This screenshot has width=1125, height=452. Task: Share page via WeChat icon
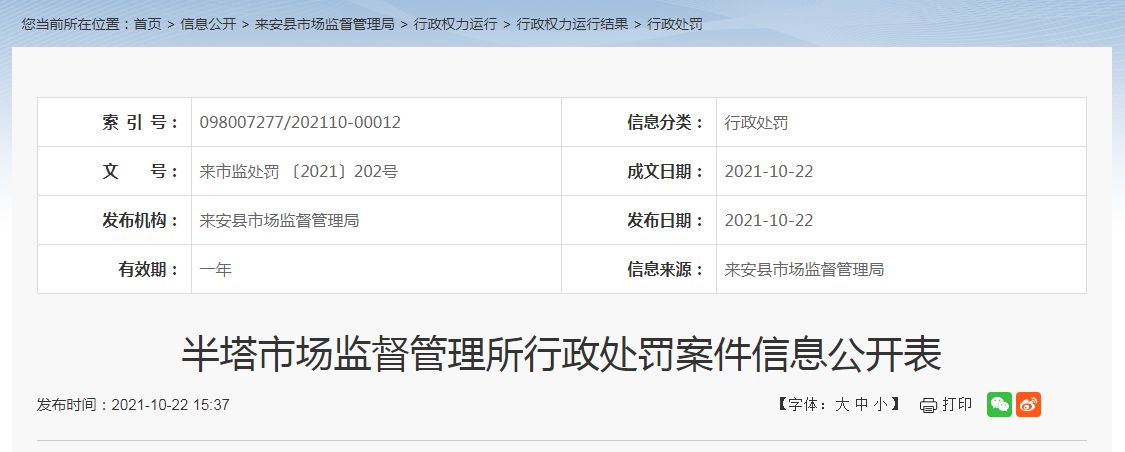(999, 405)
